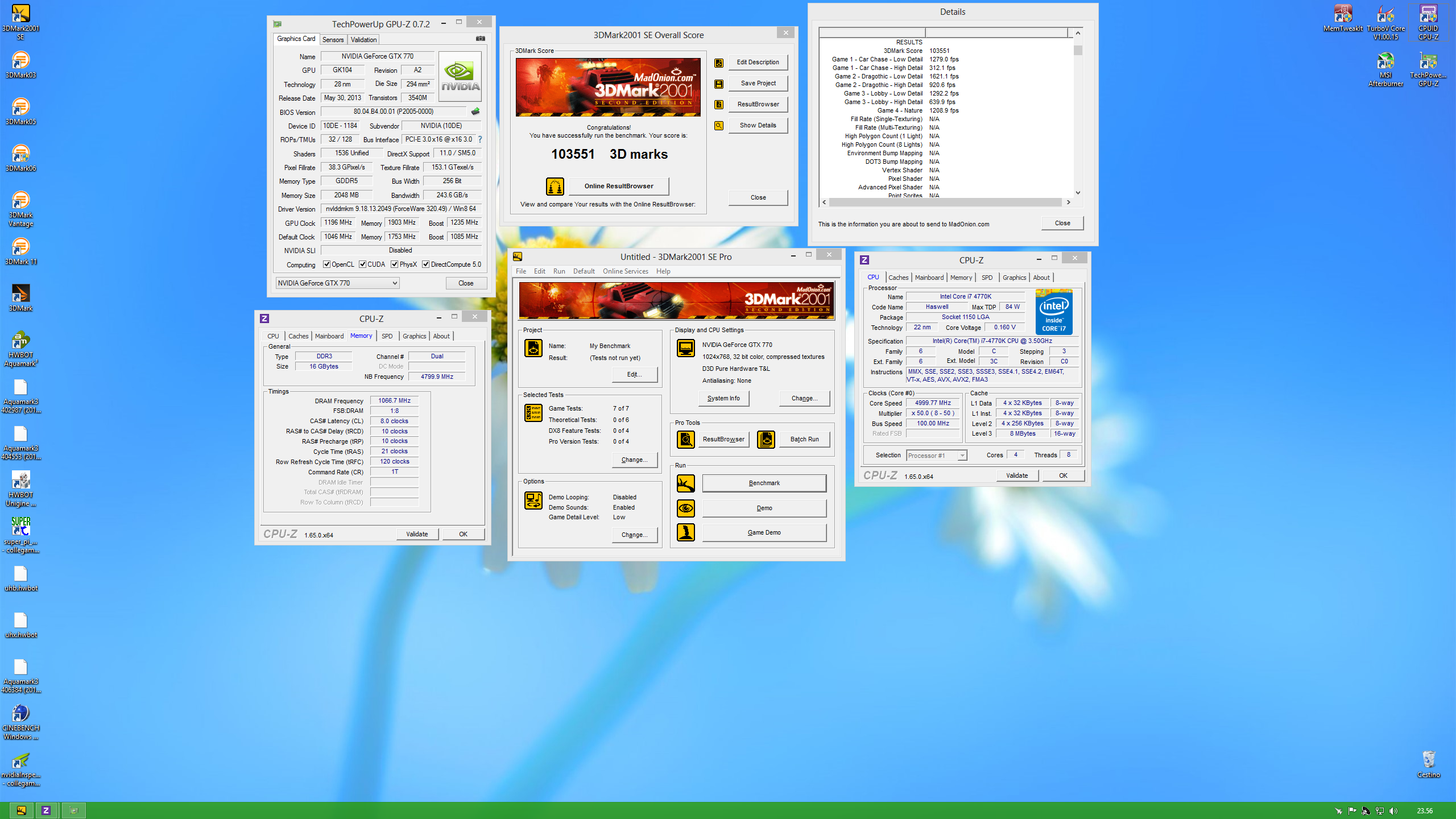Image resolution: width=1456 pixels, height=819 pixels.
Task: Open CPUID CPU-Z desktop icon
Action: coord(1428,22)
